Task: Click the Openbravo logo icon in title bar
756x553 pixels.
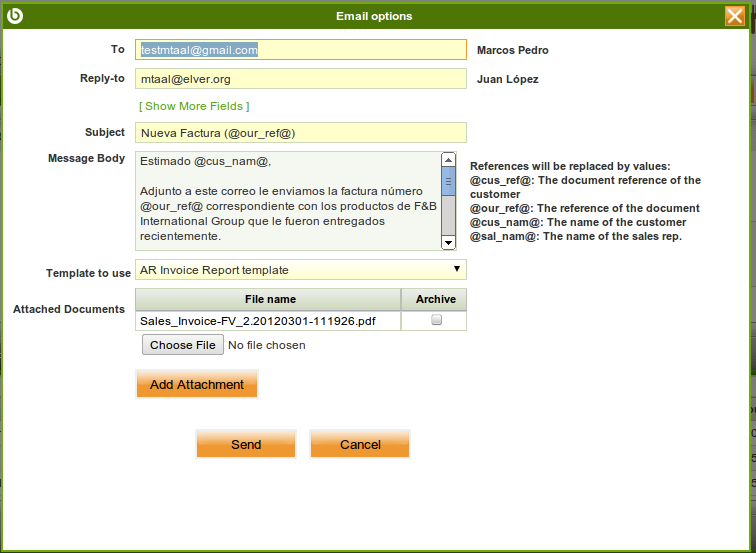Action: 14,15
